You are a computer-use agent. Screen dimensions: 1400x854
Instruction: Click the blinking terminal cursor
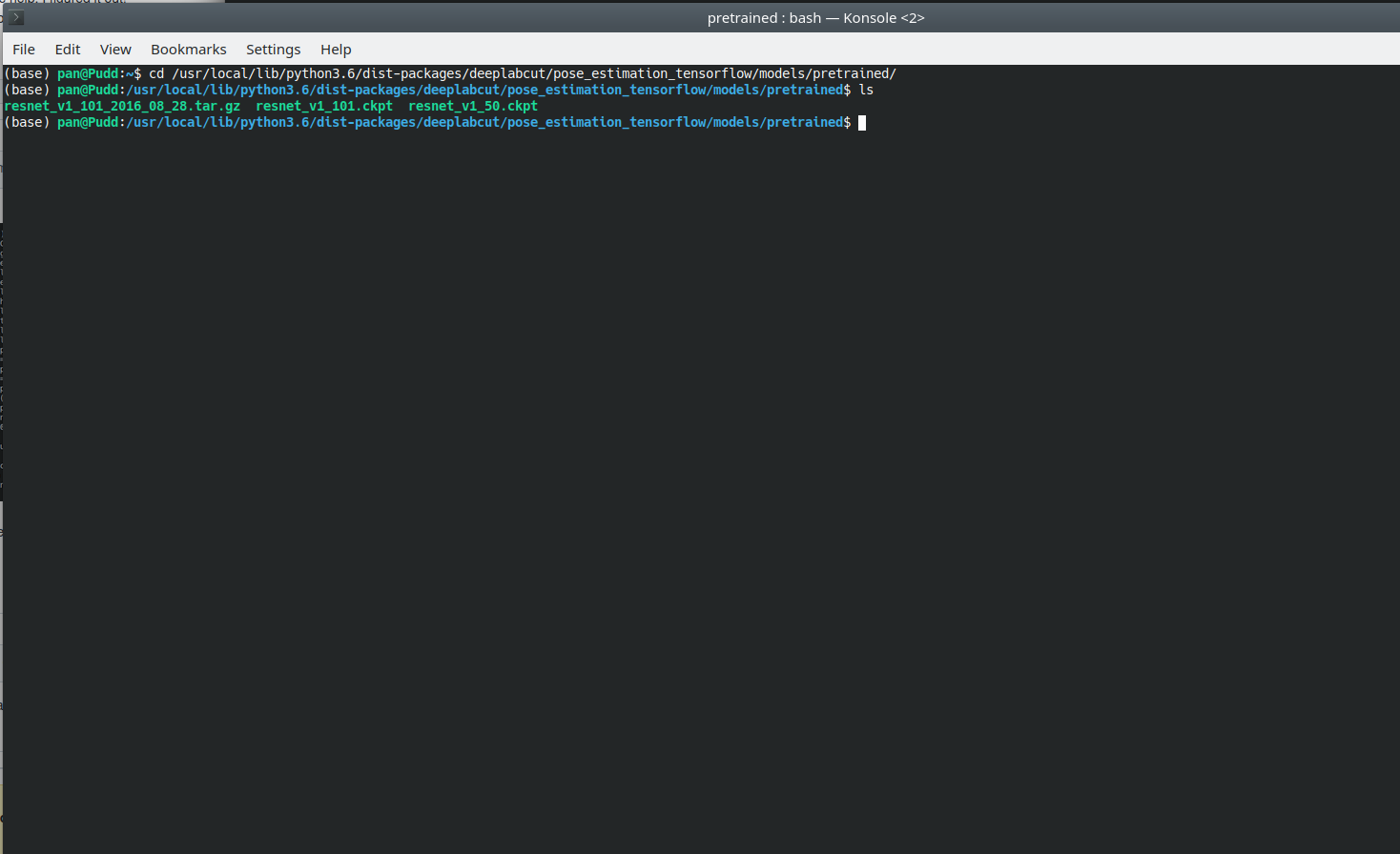click(862, 122)
